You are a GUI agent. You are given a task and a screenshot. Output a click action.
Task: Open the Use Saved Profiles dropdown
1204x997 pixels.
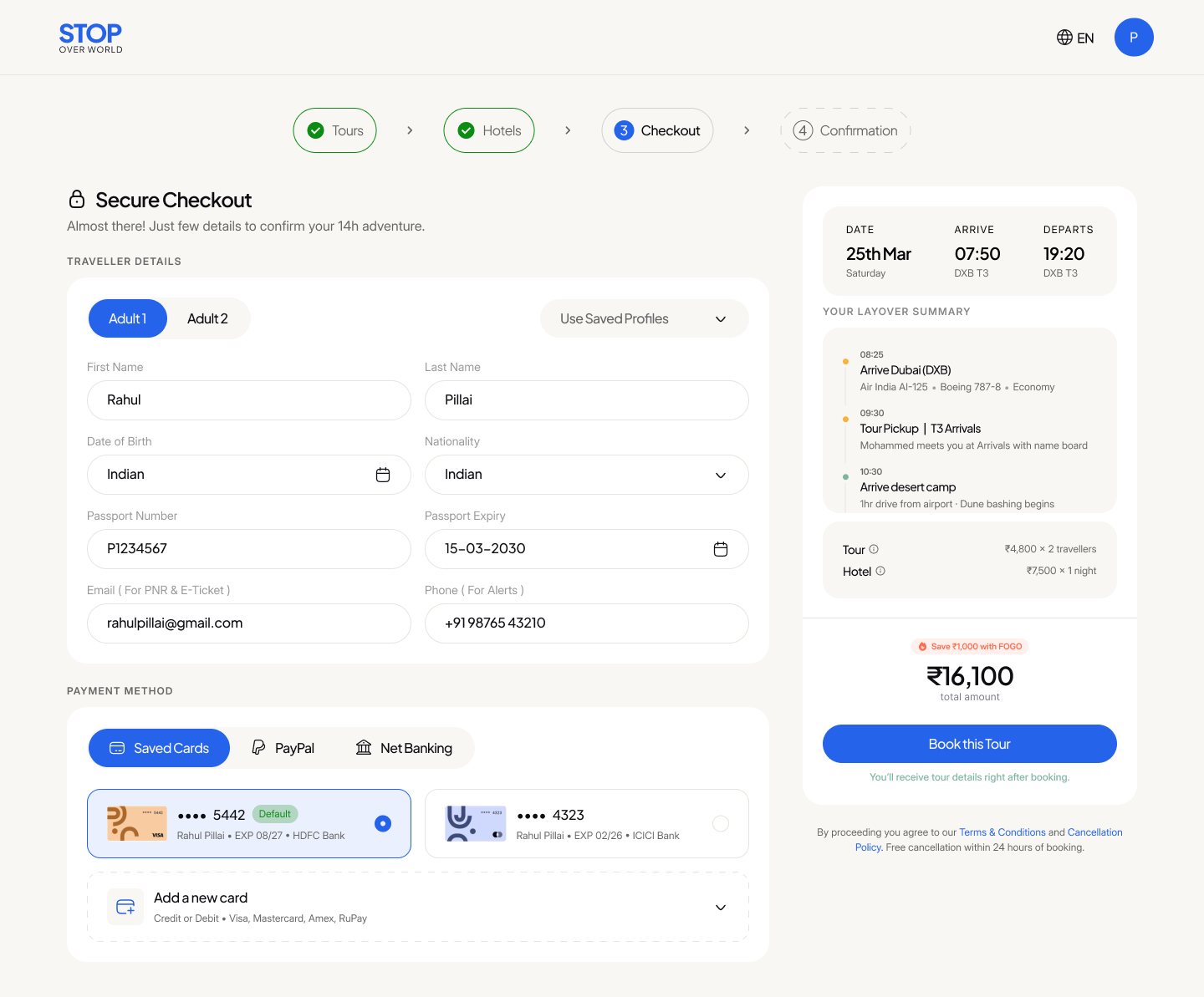[644, 318]
